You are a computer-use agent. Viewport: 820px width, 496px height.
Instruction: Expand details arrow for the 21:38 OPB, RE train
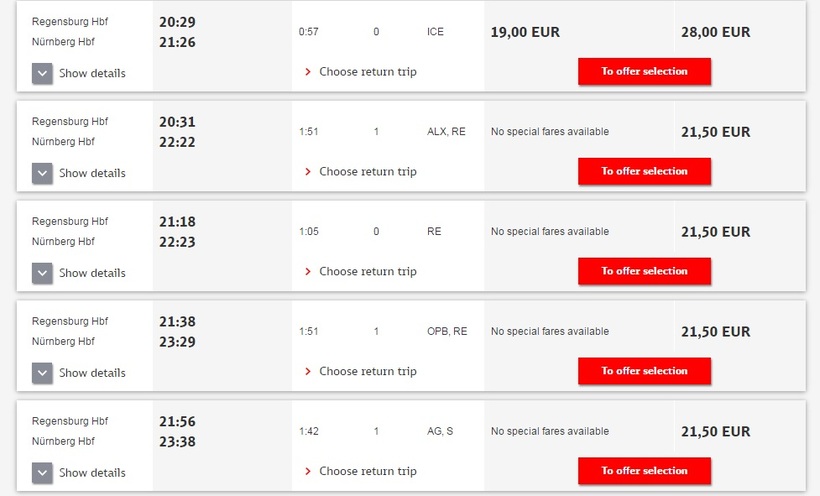[x=42, y=373]
